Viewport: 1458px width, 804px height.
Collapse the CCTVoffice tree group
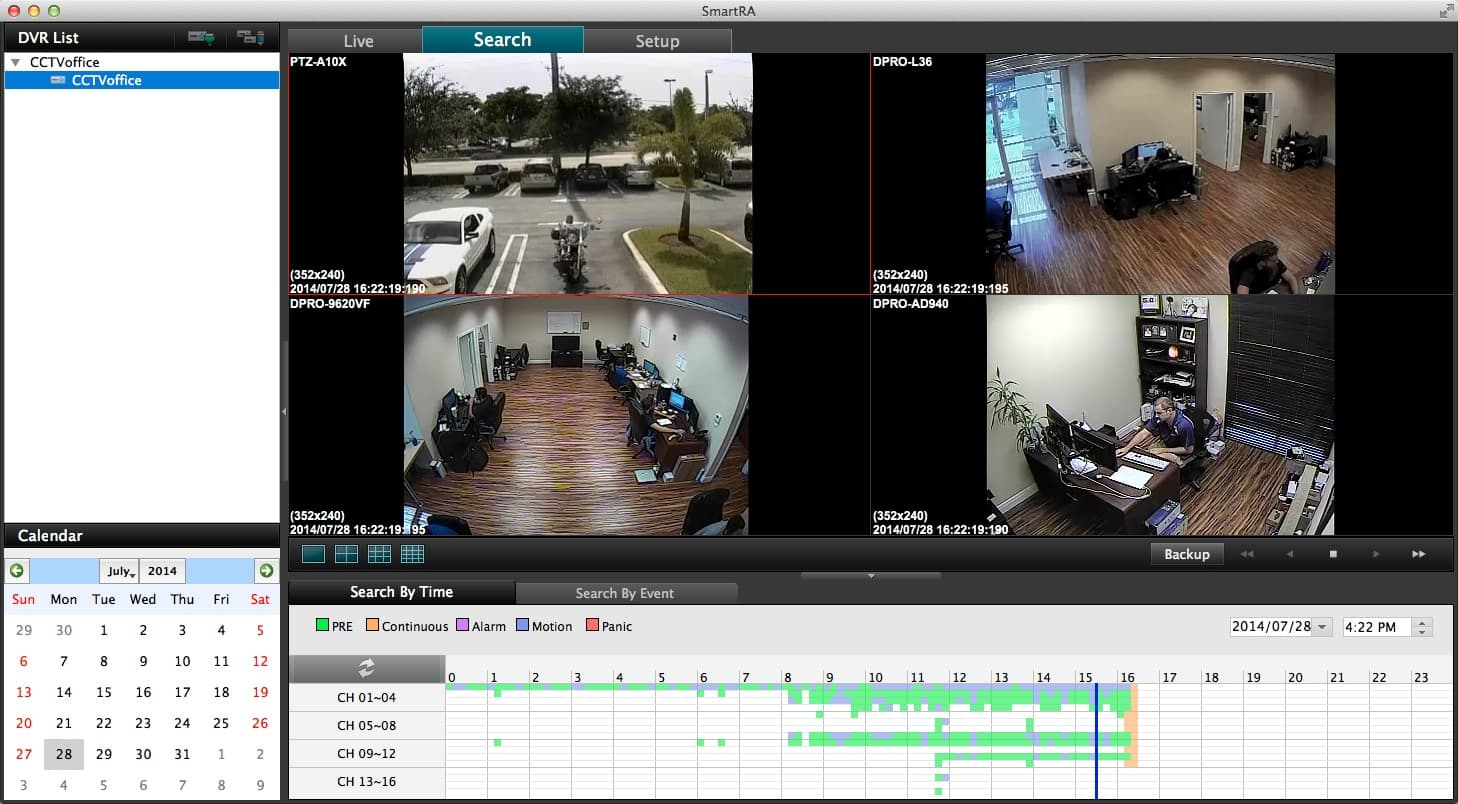pyautogui.click(x=16, y=62)
